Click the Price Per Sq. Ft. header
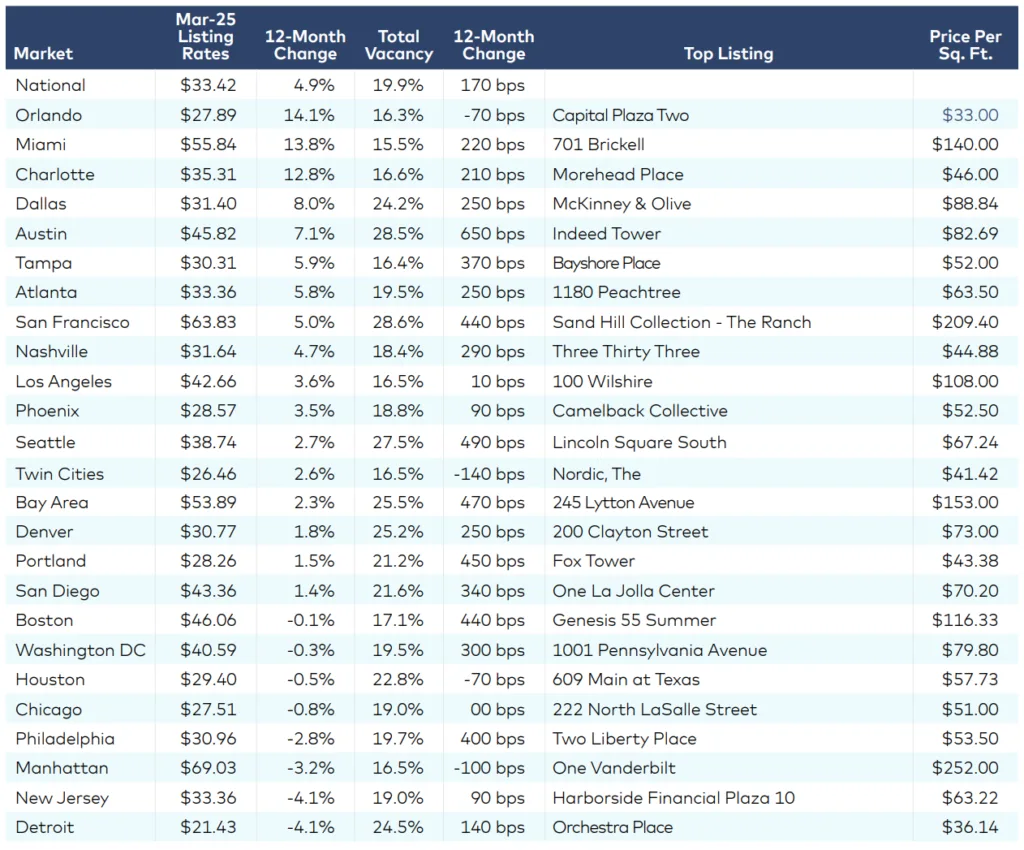The image size is (1024, 850). tap(966, 43)
